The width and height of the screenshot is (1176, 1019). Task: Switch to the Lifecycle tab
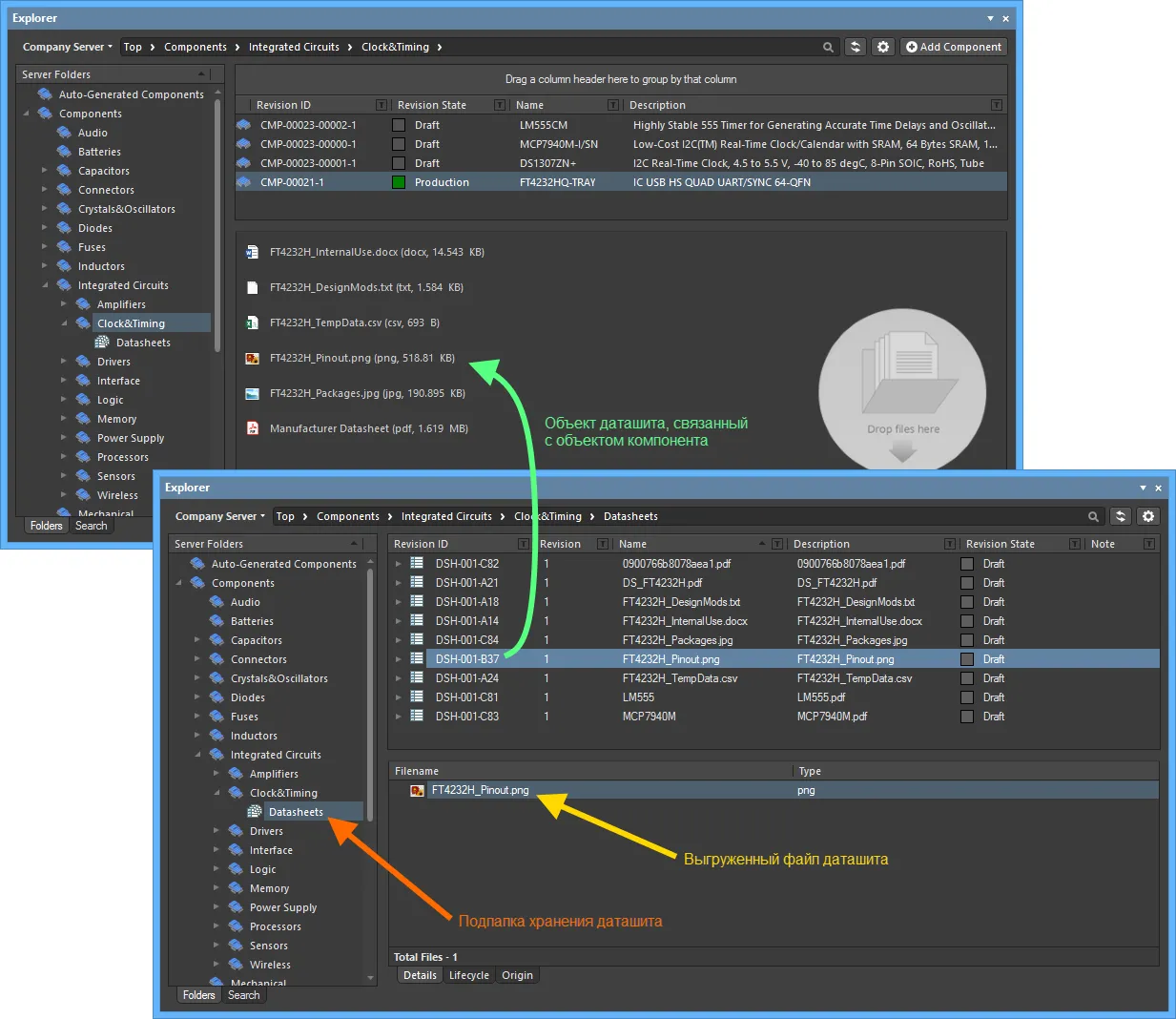click(x=468, y=975)
